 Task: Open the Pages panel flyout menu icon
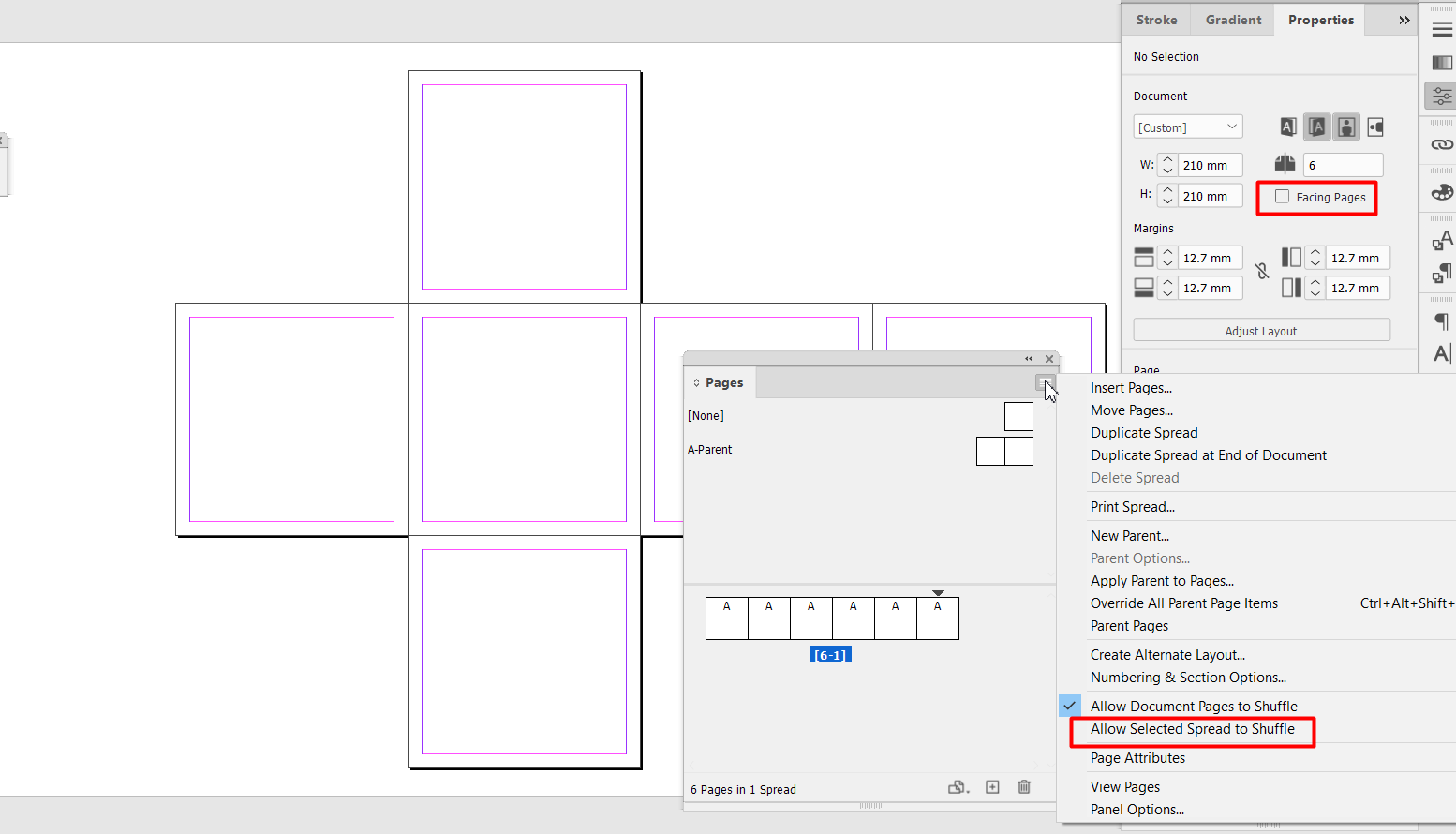1045,382
